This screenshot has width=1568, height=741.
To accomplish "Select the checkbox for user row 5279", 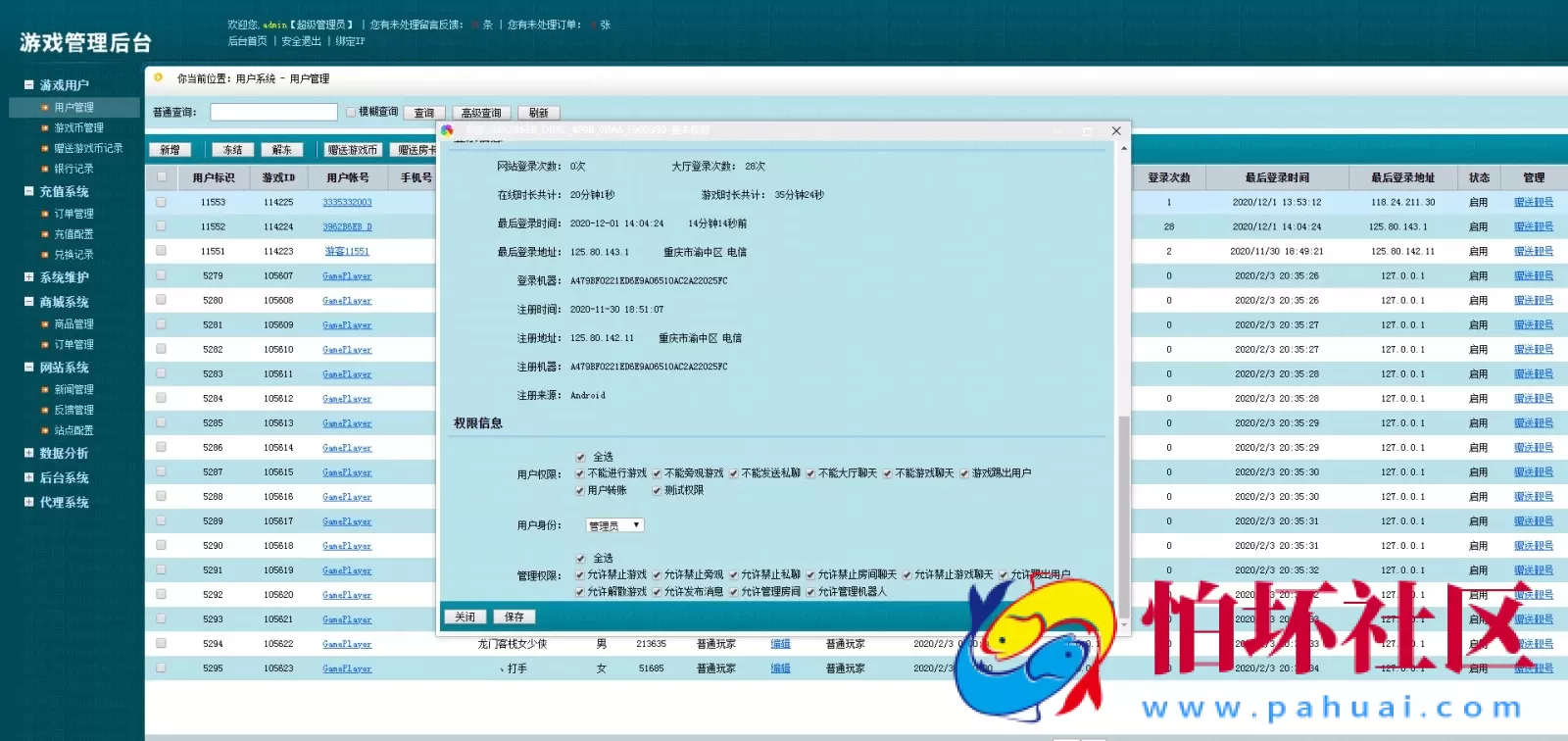I will pos(161,276).
